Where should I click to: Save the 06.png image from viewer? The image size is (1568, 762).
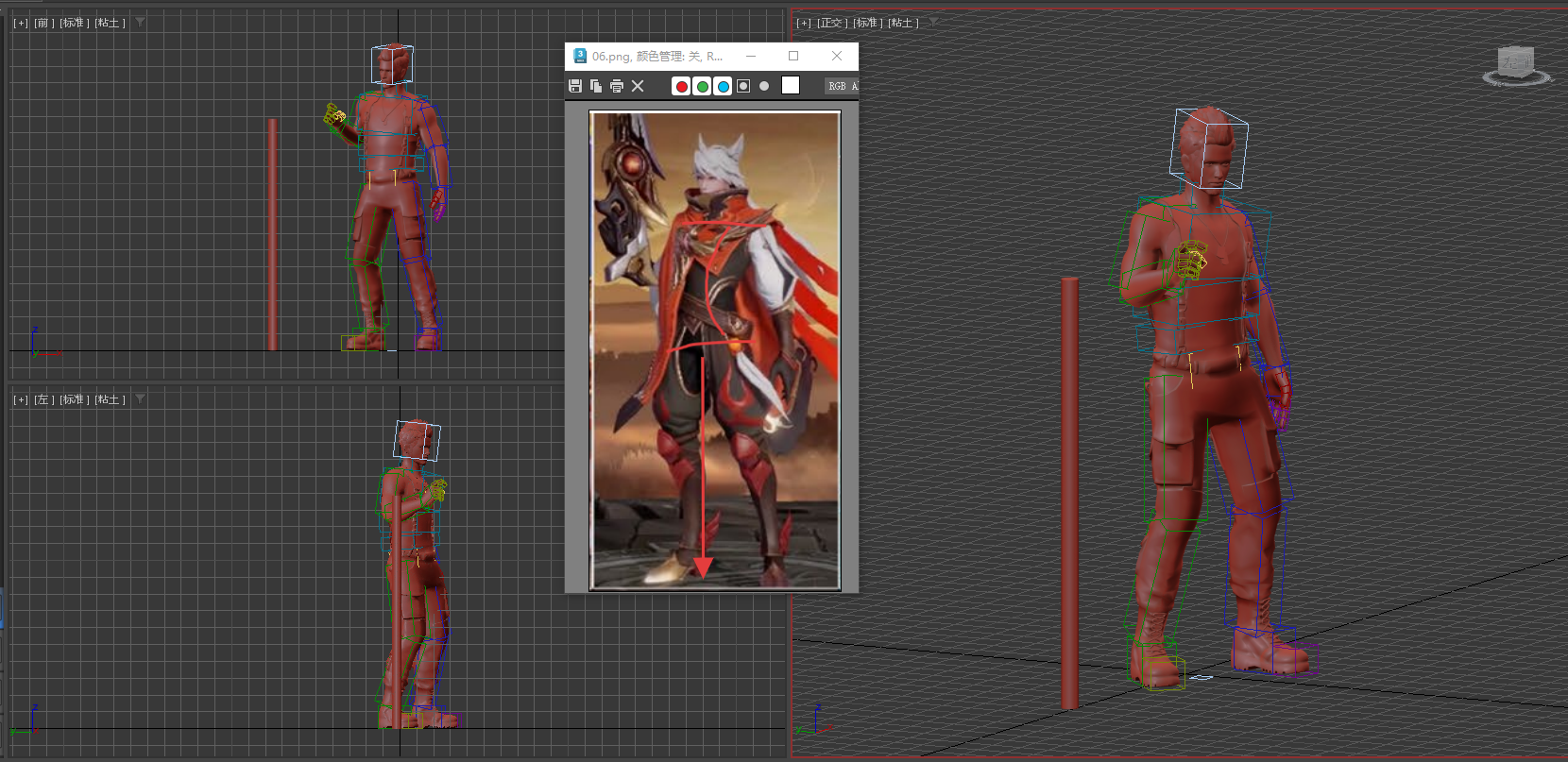(575, 86)
